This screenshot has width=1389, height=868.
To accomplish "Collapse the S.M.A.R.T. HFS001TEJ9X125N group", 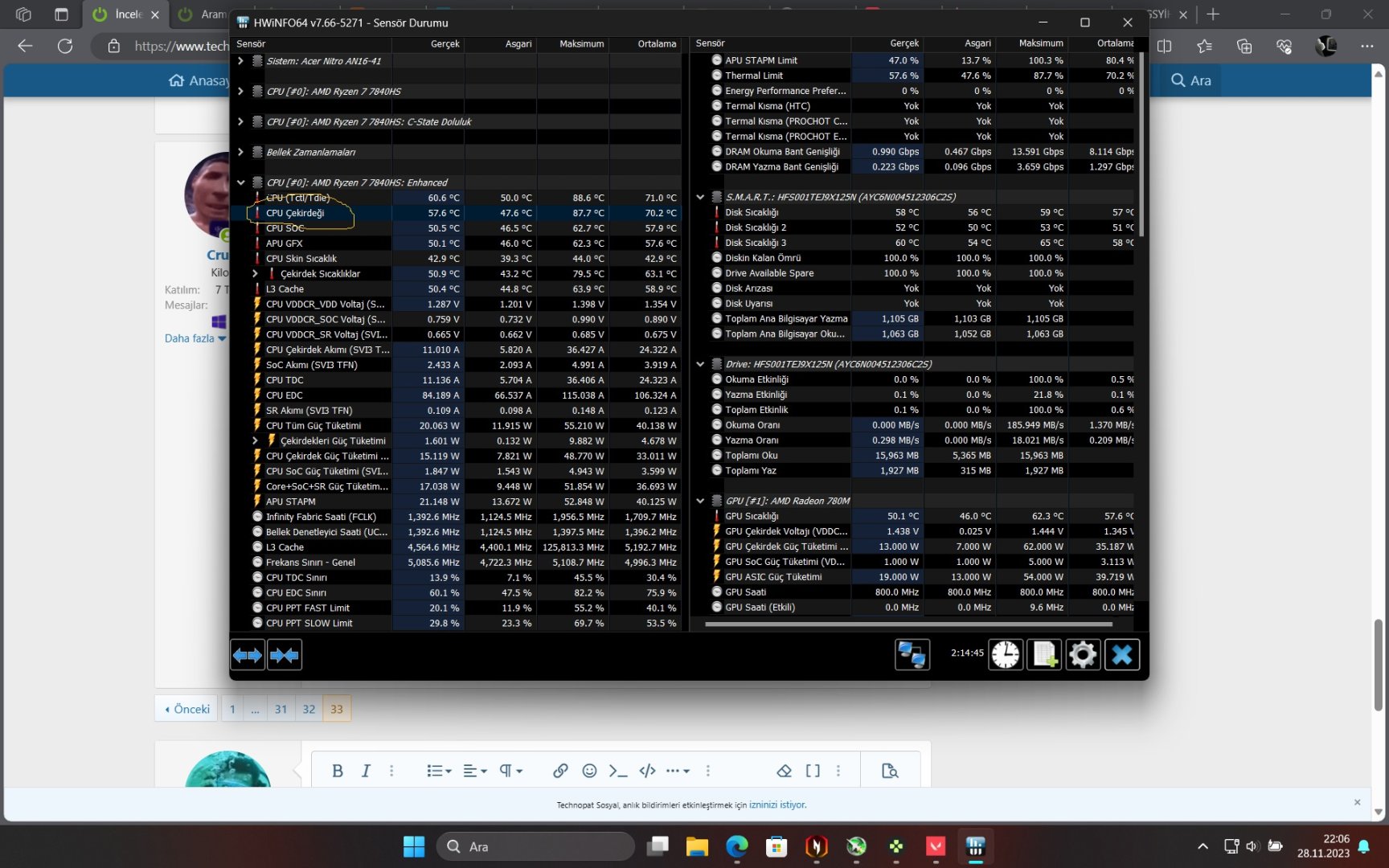I will coord(700,197).
